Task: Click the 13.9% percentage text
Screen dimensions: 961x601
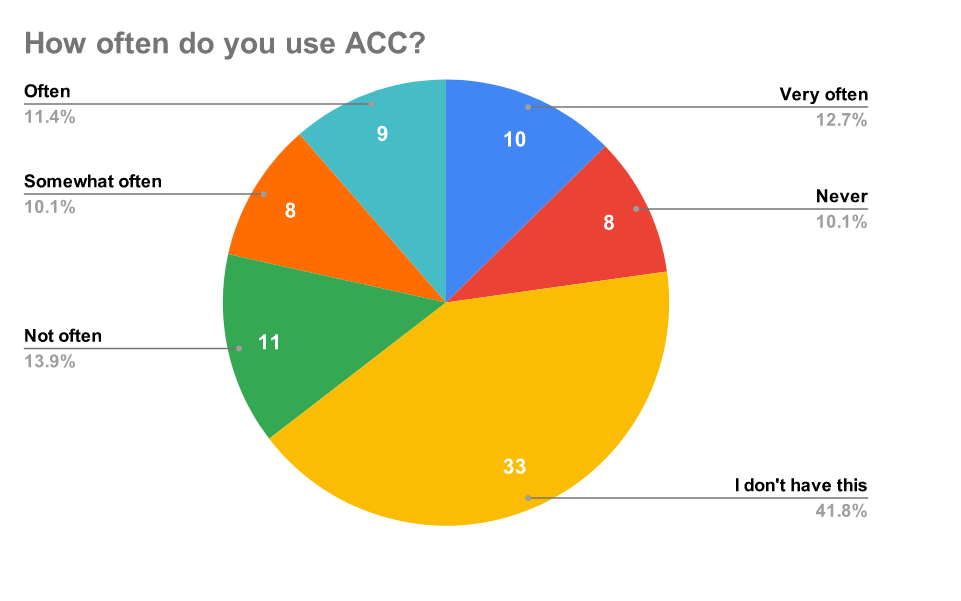Action: (49, 361)
